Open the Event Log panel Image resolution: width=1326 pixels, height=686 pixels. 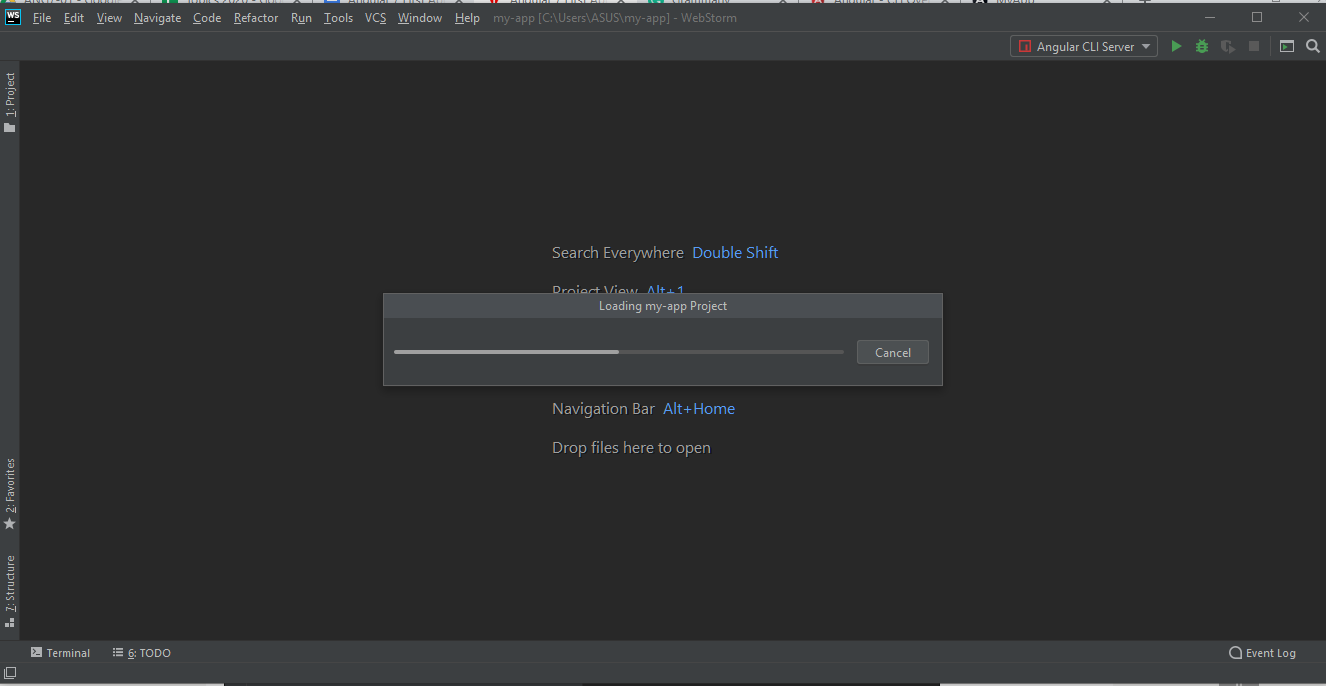point(1262,653)
